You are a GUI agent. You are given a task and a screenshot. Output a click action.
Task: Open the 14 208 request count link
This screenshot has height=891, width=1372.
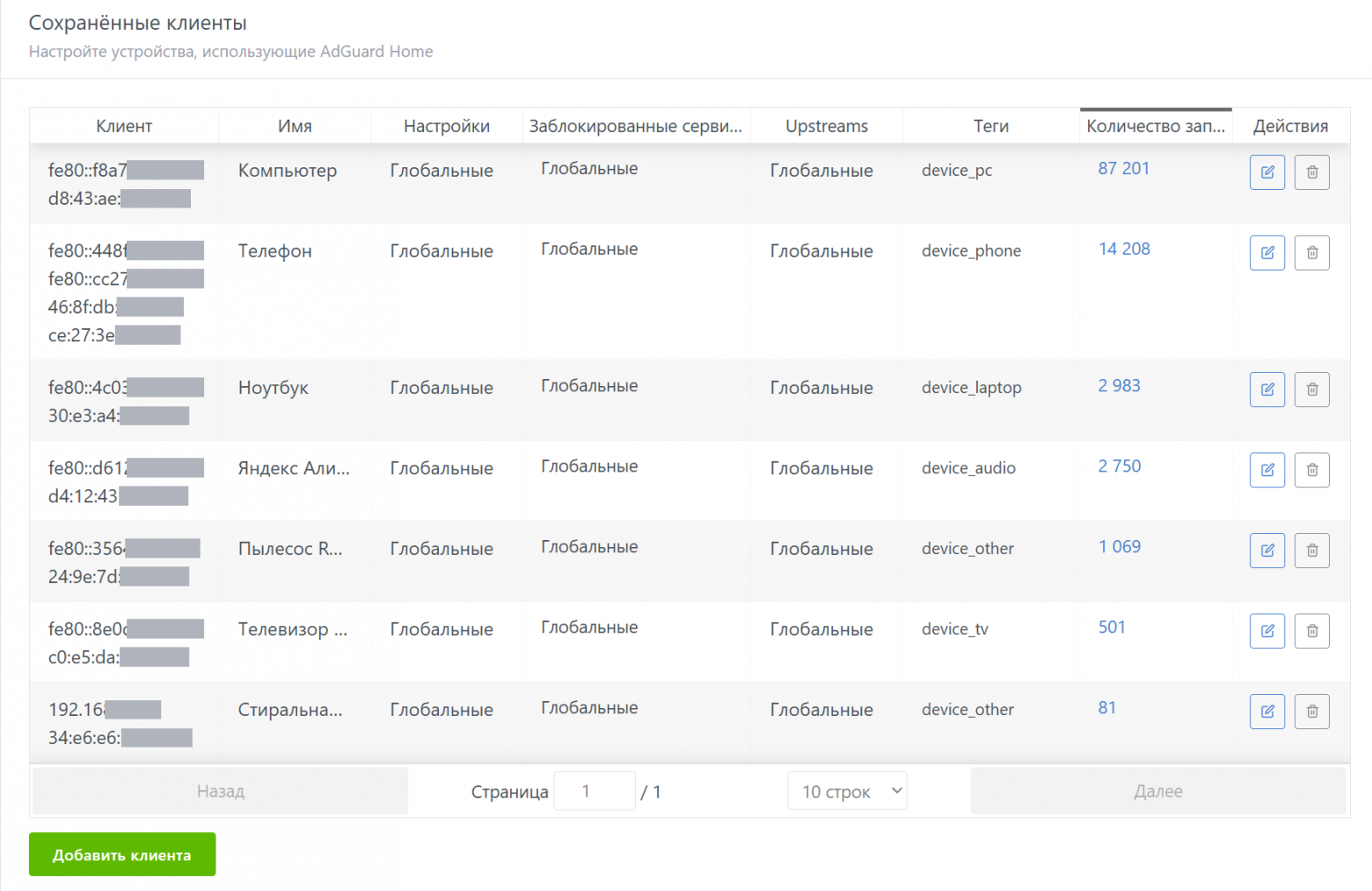click(1124, 249)
